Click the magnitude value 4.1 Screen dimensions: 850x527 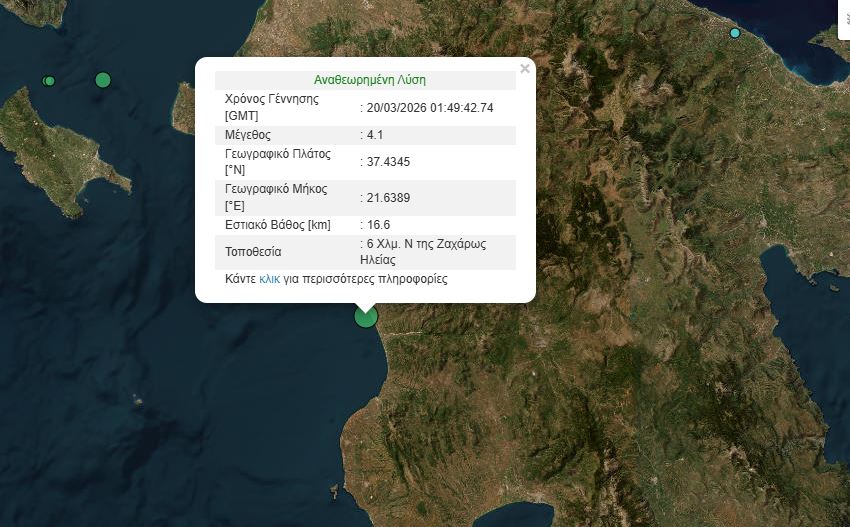coord(377,134)
